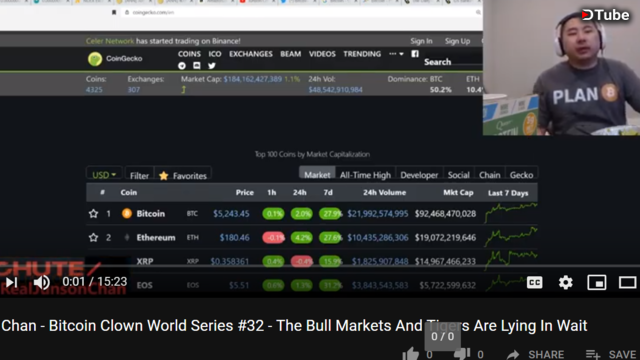Click Bitcoin 7-day sparkline chart
The width and height of the screenshot is (640, 360).
(x=511, y=213)
